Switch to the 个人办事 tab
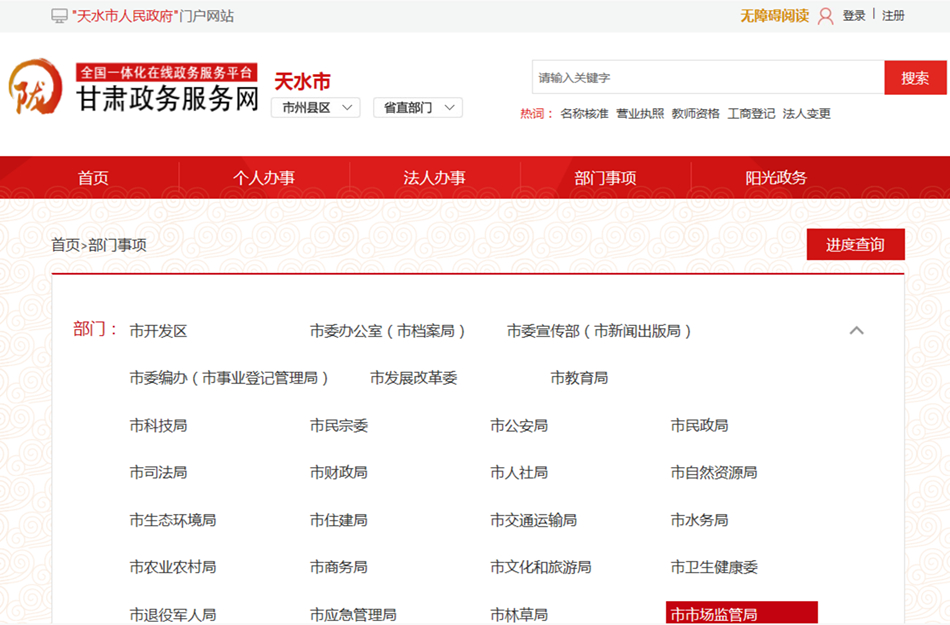This screenshot has width=950, height=625. [x=264, y=178]
